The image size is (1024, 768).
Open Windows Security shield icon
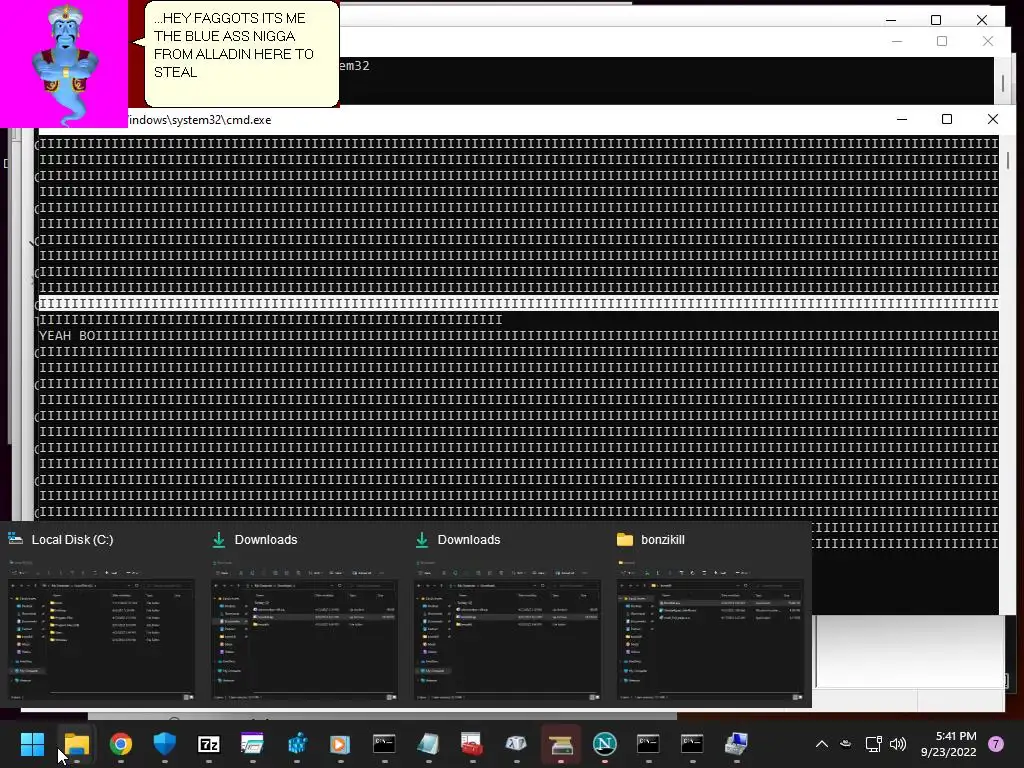(165, 744)
